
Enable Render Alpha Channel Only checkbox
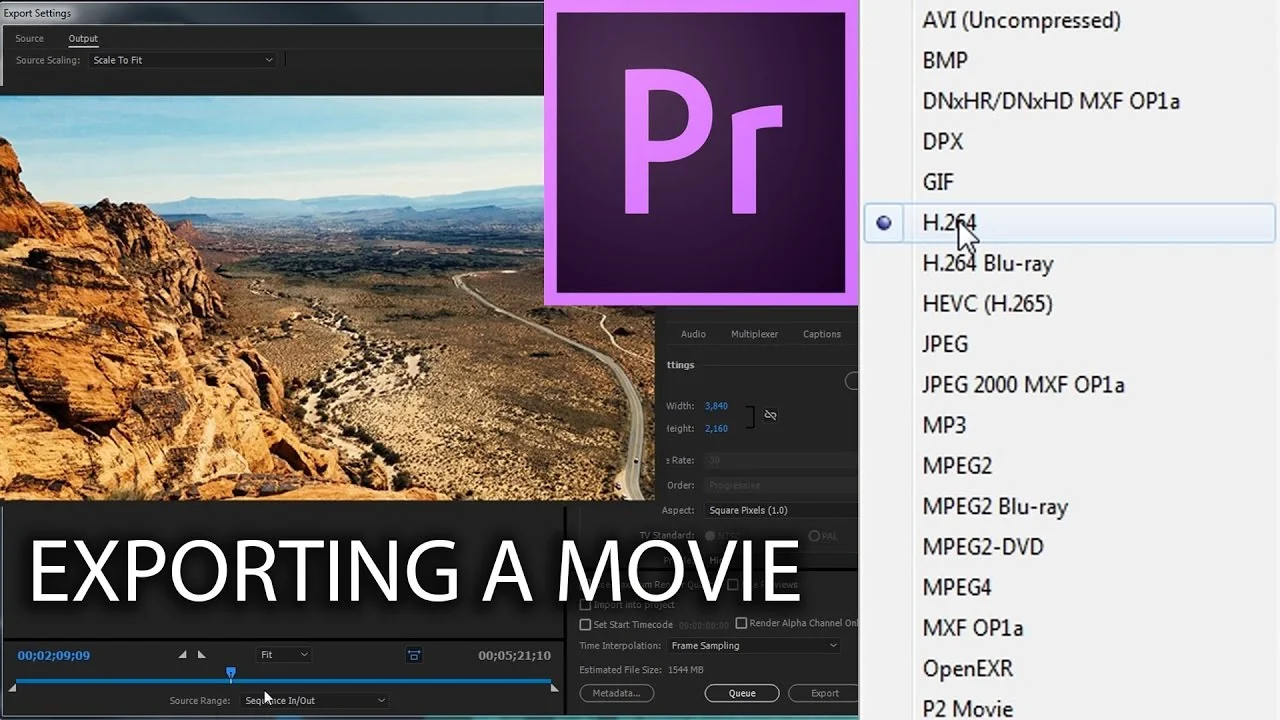(741, 623)
